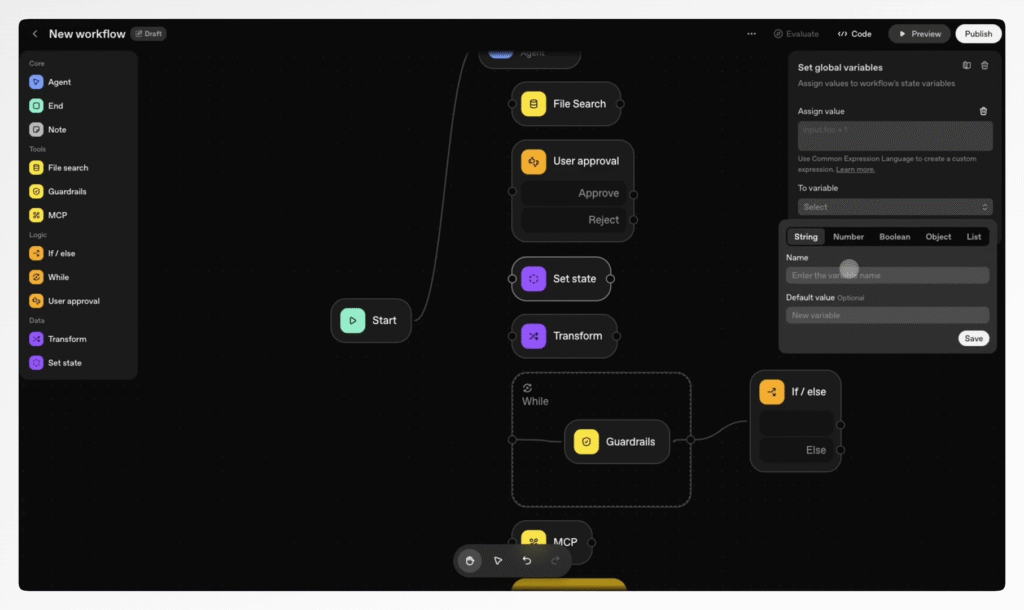This screenshot has width=1024, height=610.
Task: Click the undo arrow icon
Action: [527, 561]
